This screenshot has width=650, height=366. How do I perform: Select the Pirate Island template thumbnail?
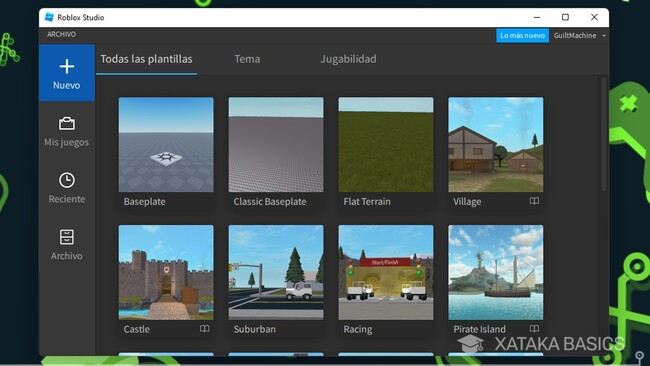point(496,272)
